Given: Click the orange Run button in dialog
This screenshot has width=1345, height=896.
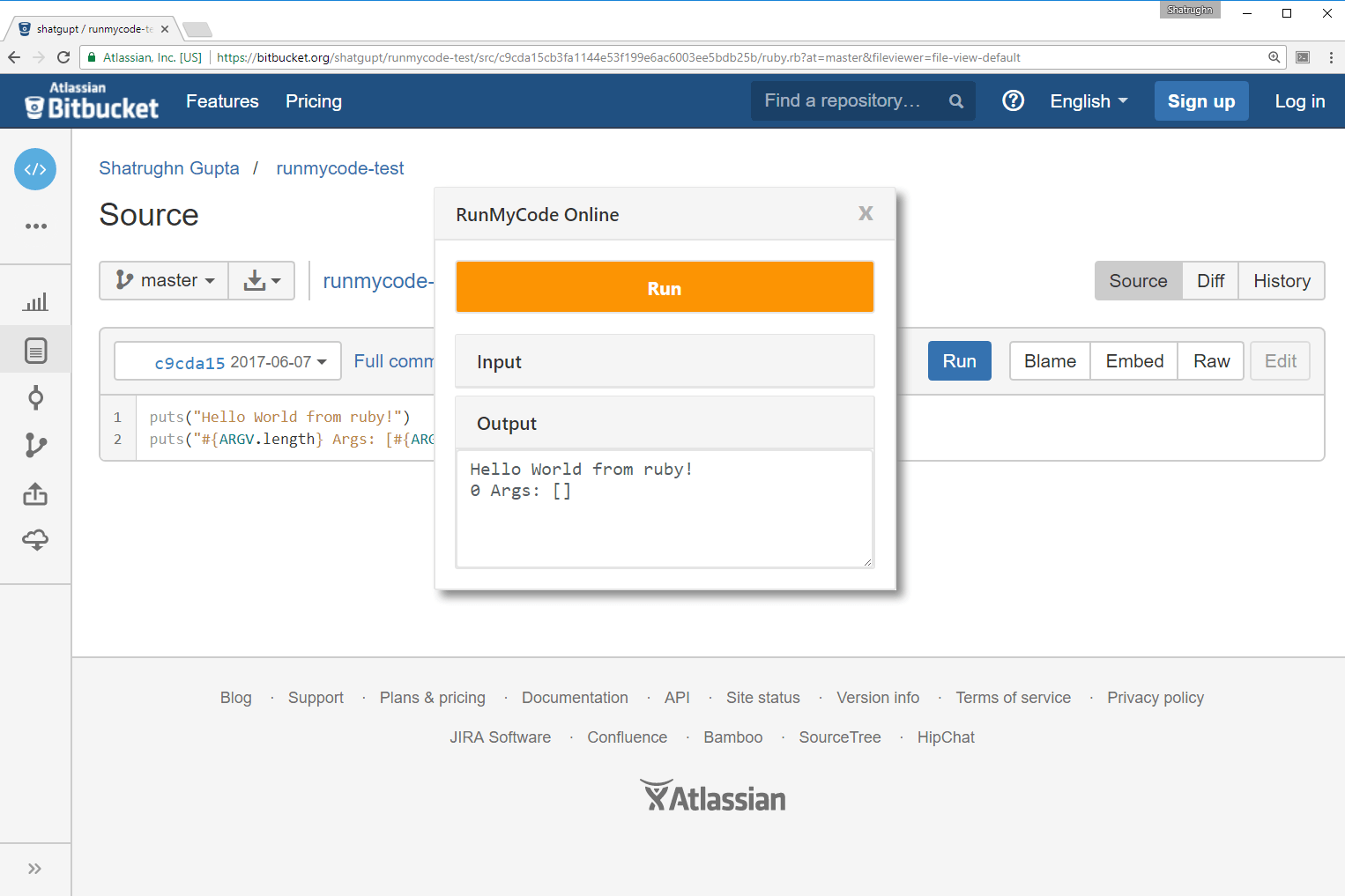Looking at the screenshot, I should [665, 287].
